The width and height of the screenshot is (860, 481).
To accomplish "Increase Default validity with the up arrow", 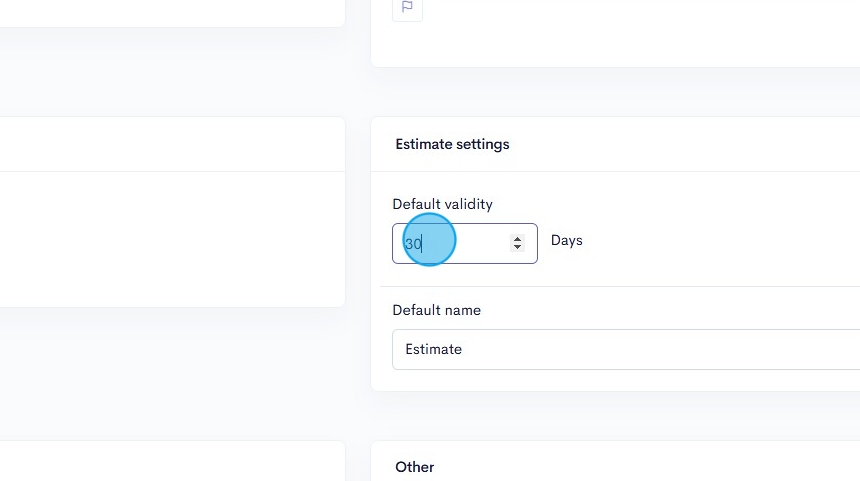I will tap(517, 238).
